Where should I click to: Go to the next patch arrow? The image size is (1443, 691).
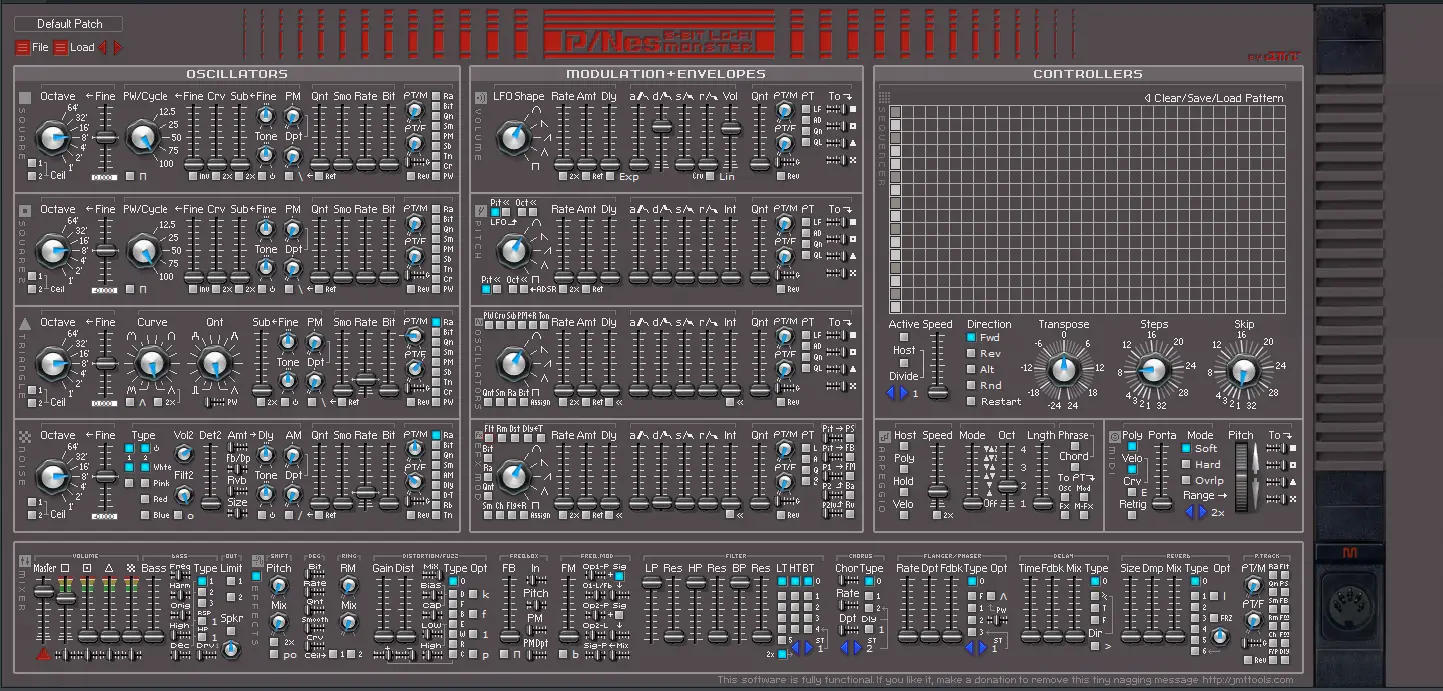point(118,47)
